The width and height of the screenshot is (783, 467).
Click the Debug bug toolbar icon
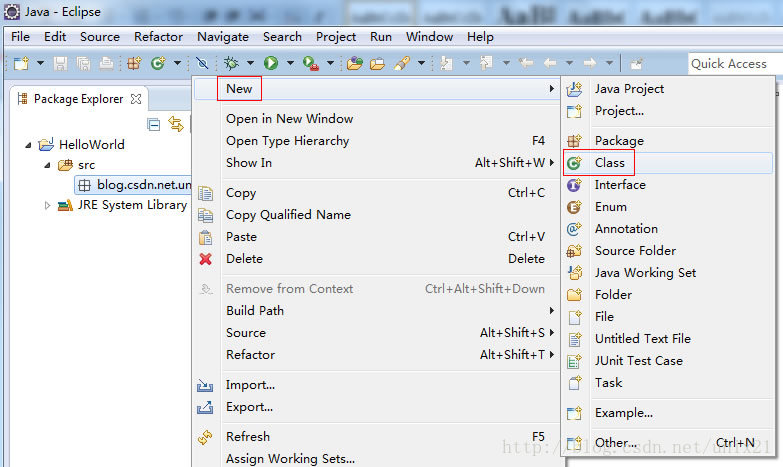coord(231,63)
